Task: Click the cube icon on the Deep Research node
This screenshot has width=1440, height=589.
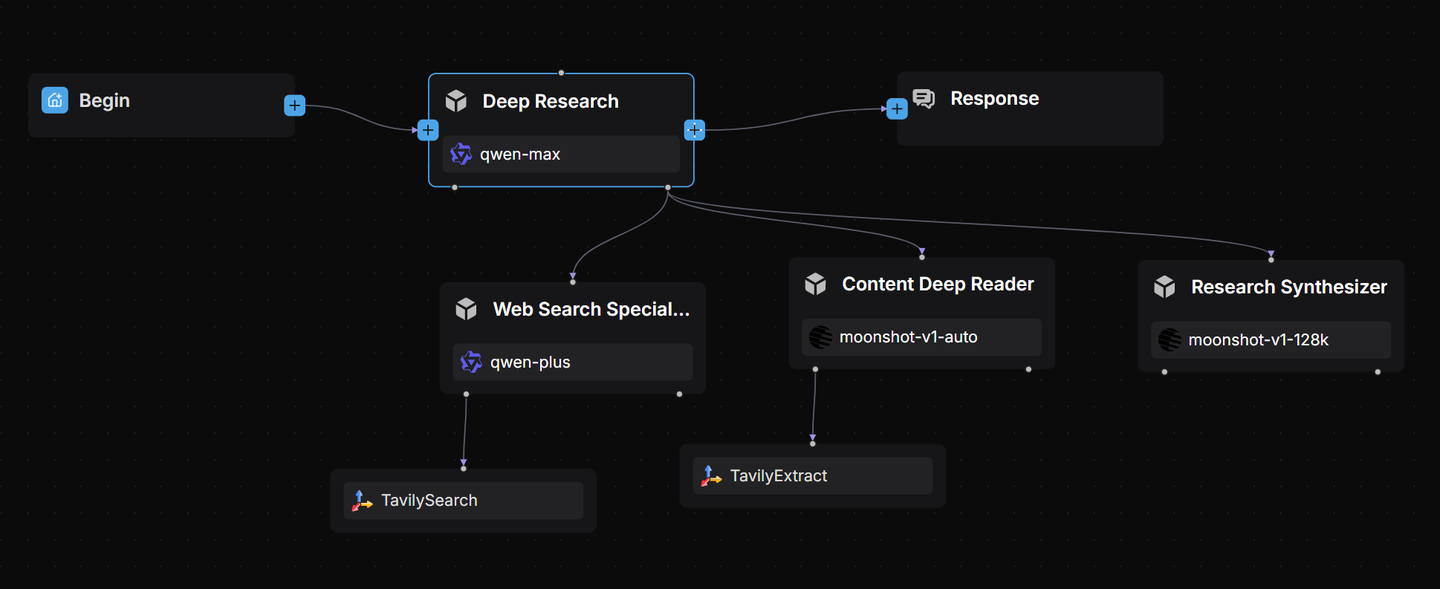Action: click(x=457, y=100)
